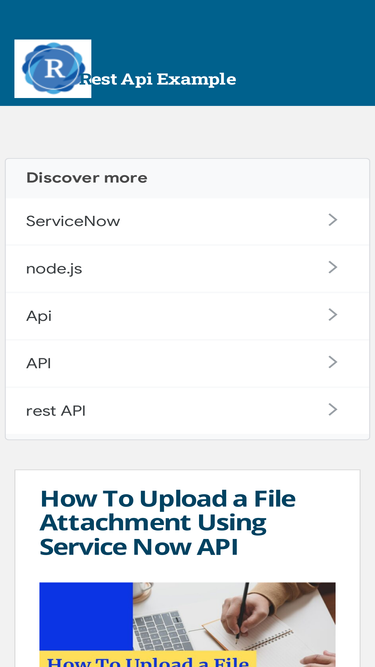The image size is (375, 667).
Task: Open rest API suggestion
Action: pyautogui.click(x=188, y=411)
